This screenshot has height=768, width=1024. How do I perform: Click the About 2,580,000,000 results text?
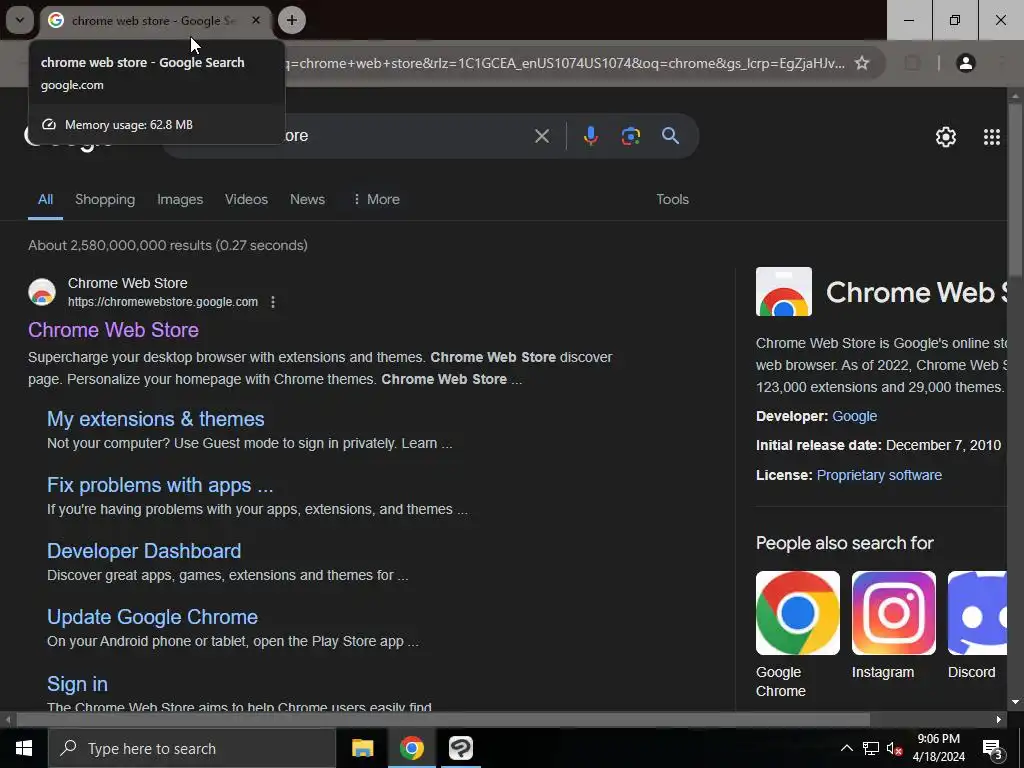[x=168, y=246]
